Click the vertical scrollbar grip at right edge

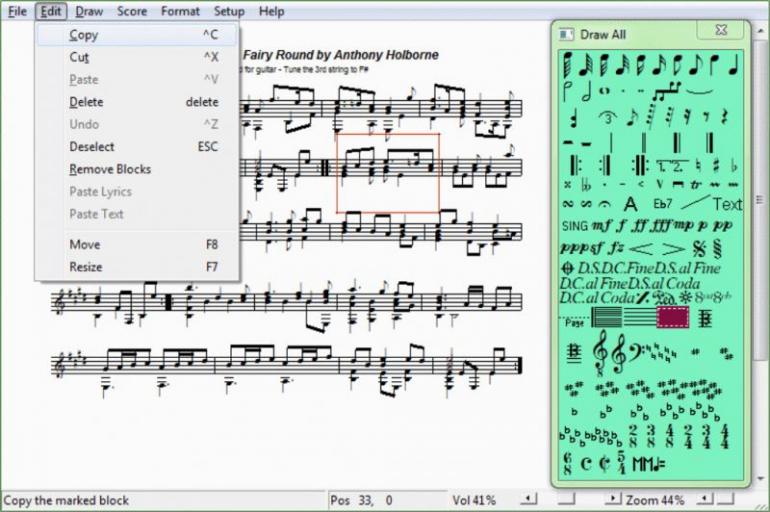(760, 200)
